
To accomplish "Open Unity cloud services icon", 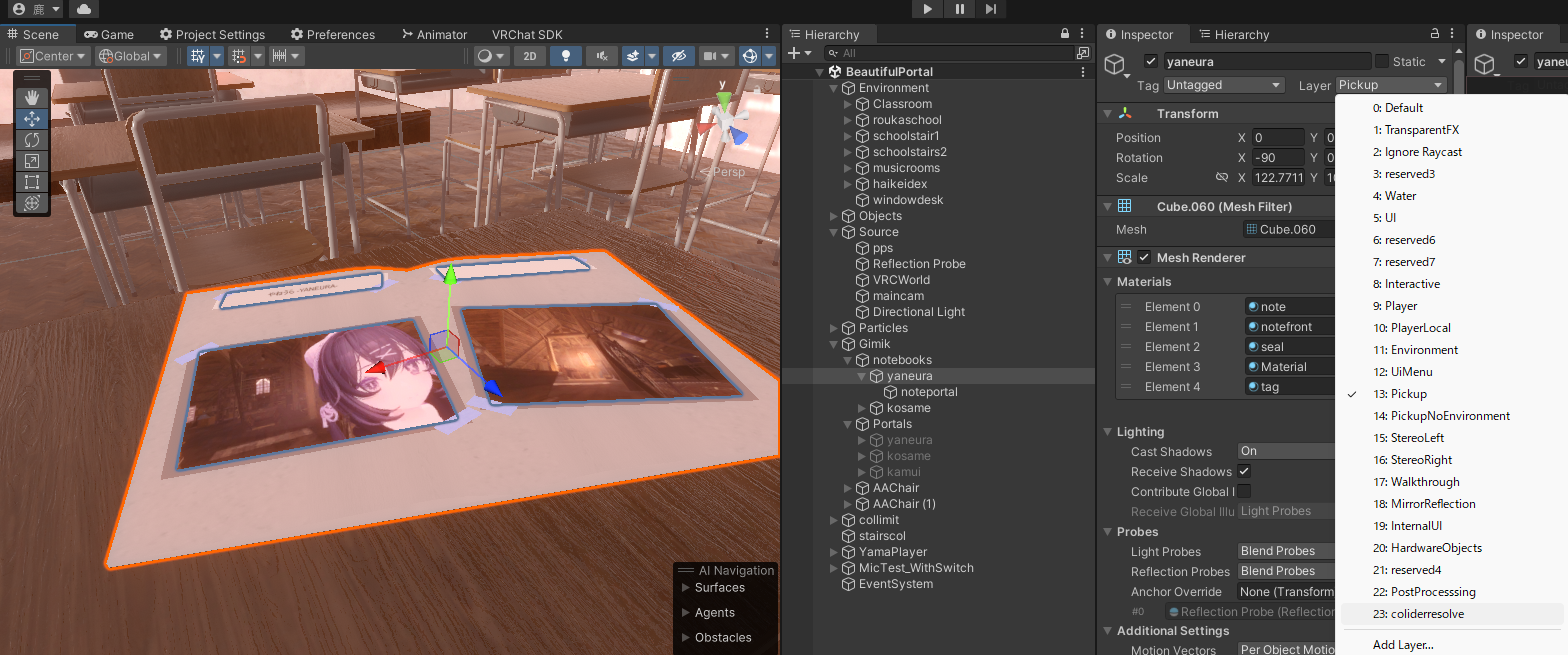I will coord(84,9).
